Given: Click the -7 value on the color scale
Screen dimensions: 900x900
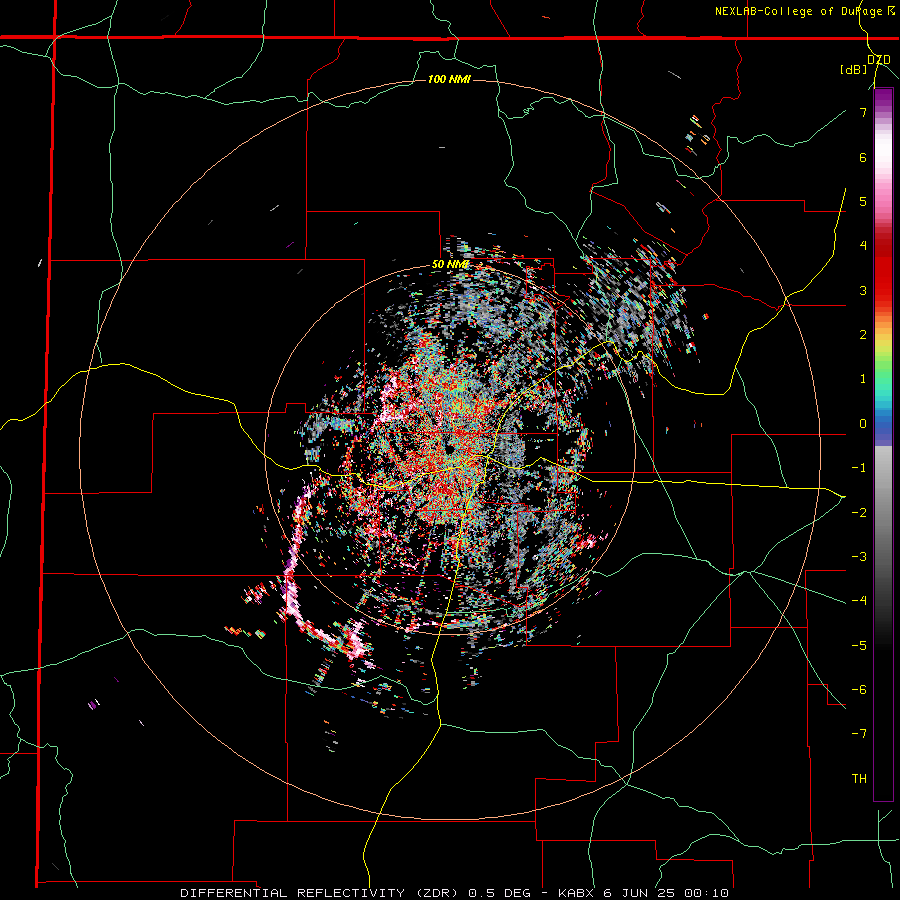Looking at the screenshot, I should coord(859,734).
